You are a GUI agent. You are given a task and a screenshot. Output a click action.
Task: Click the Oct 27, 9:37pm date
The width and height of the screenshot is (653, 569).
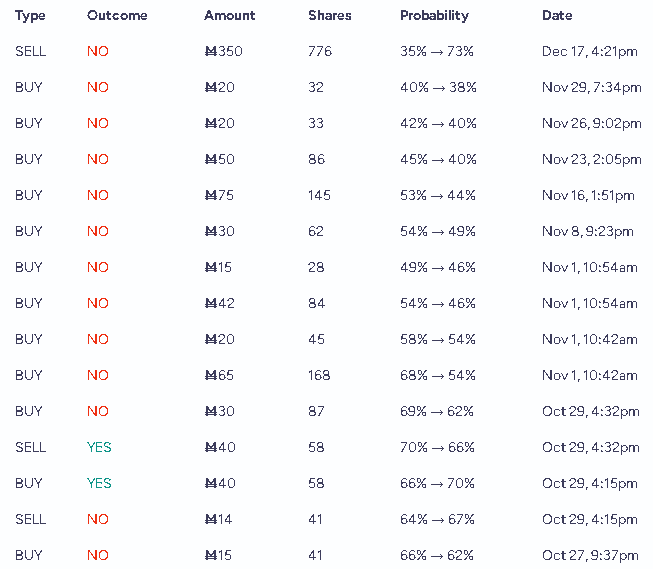coord(590,556)
